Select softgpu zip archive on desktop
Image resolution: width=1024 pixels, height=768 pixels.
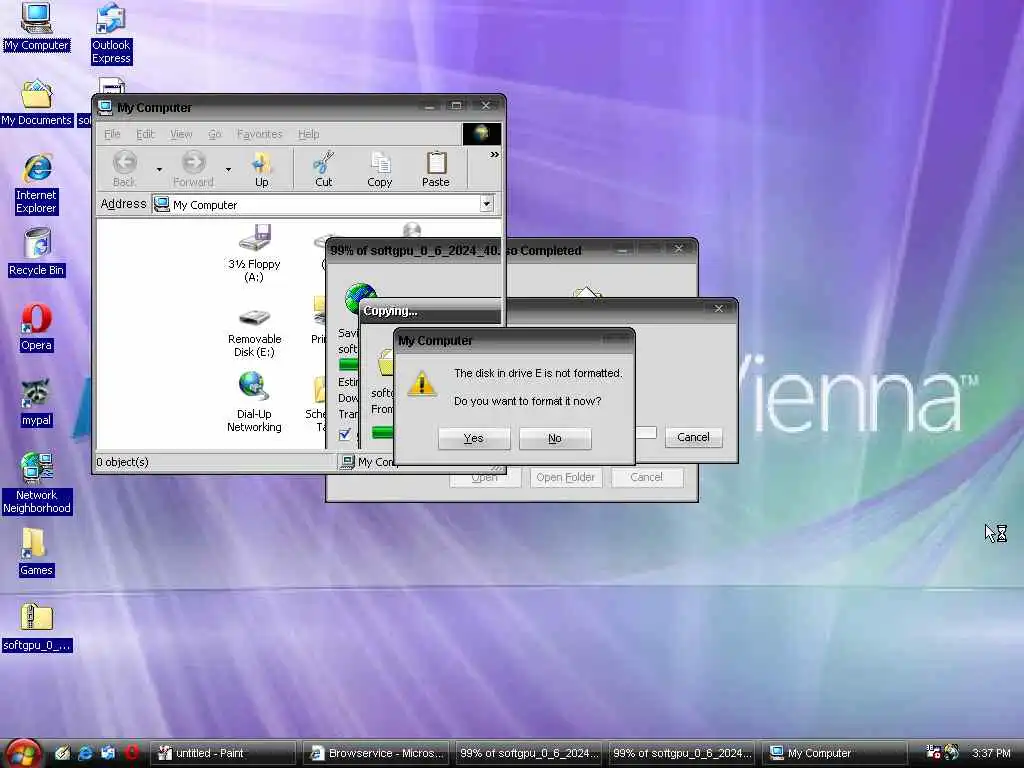37,628
